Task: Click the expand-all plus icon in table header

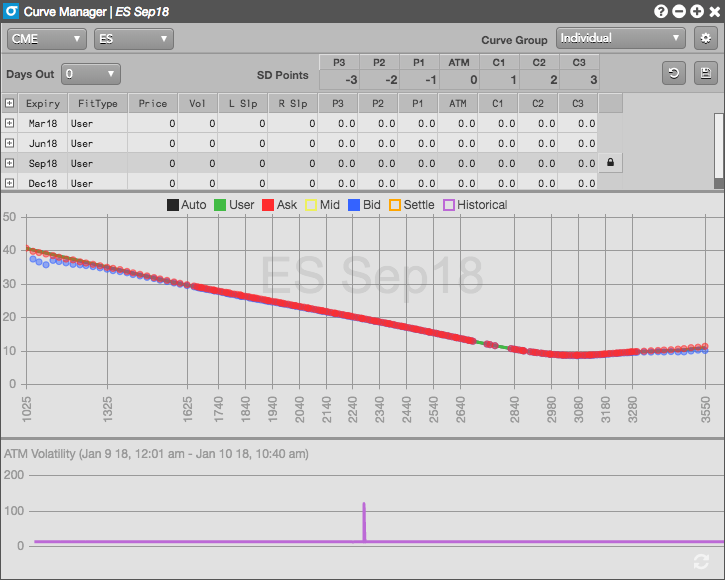Action: coord(9,103)
